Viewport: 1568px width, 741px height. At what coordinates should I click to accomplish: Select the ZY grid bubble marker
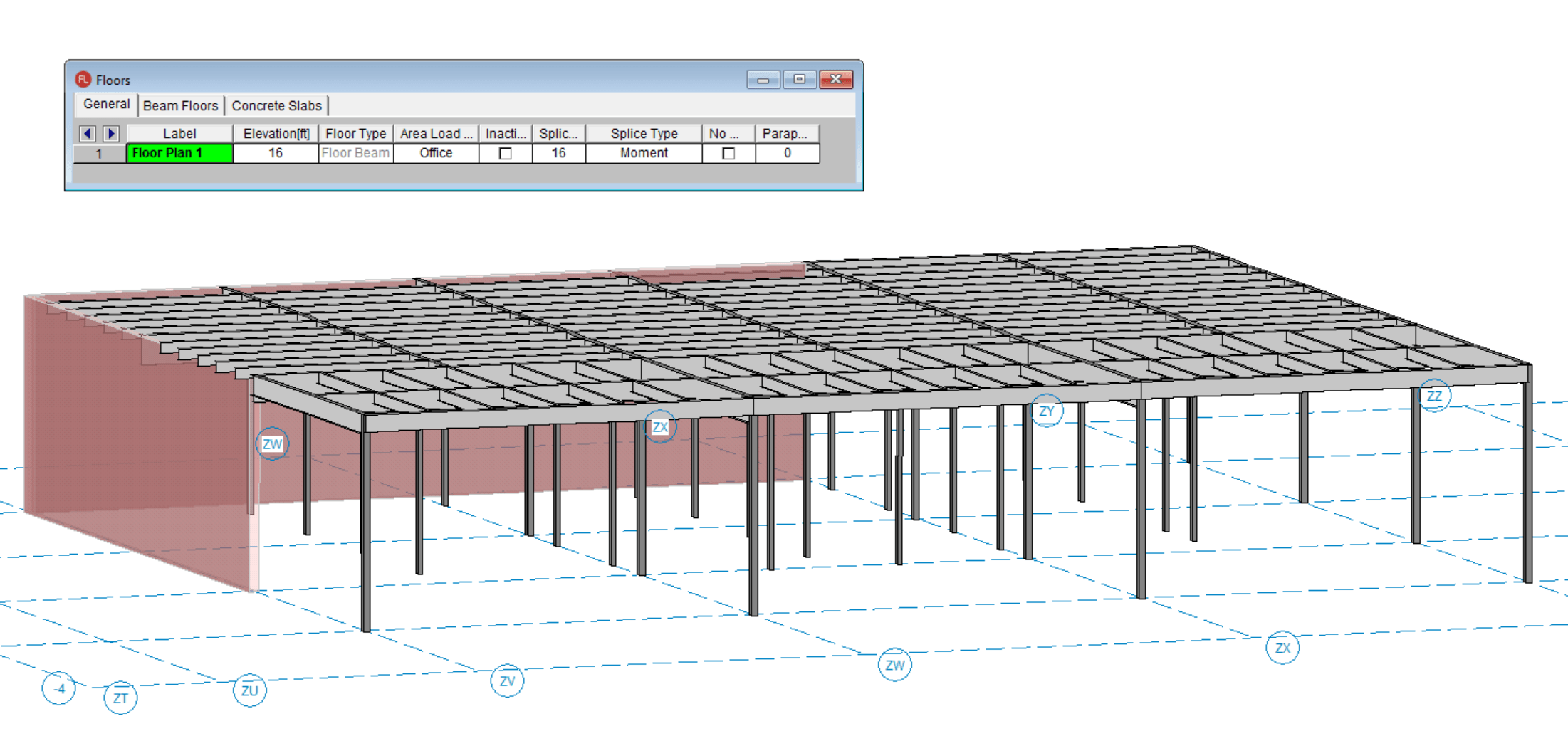pyautogui.click(x=1046, y=411)
